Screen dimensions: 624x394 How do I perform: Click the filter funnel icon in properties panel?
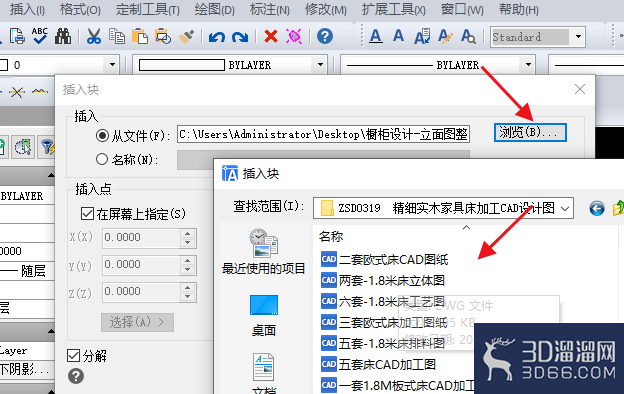coord(48,147)
